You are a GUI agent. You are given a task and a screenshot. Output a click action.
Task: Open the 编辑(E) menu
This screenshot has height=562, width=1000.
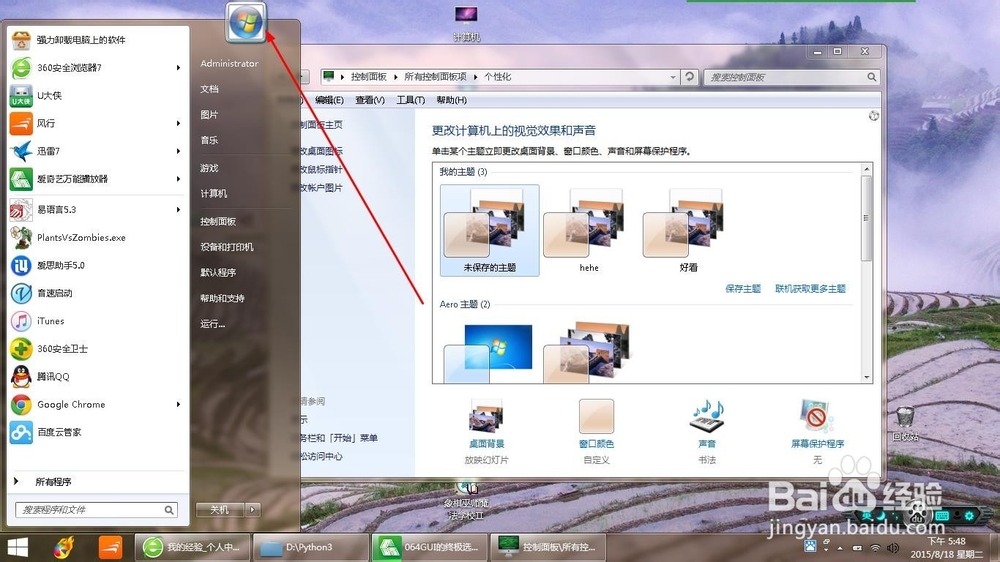tap(329, 100)
